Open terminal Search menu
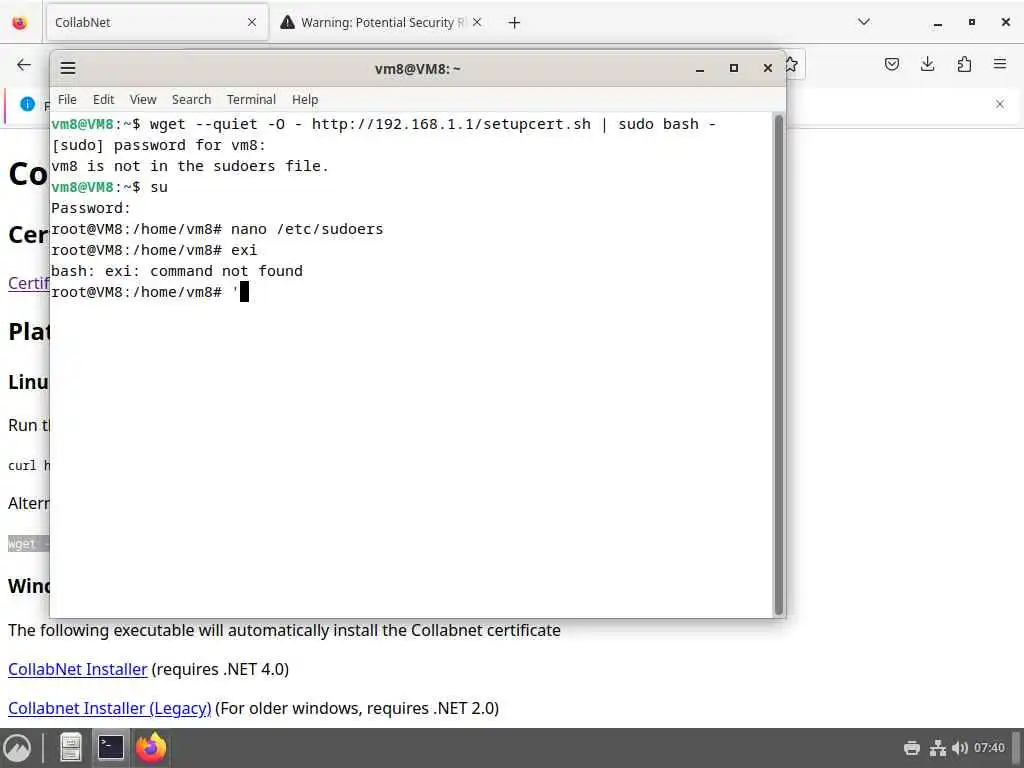Screen dimensions: 1024x768 (191, 99)
